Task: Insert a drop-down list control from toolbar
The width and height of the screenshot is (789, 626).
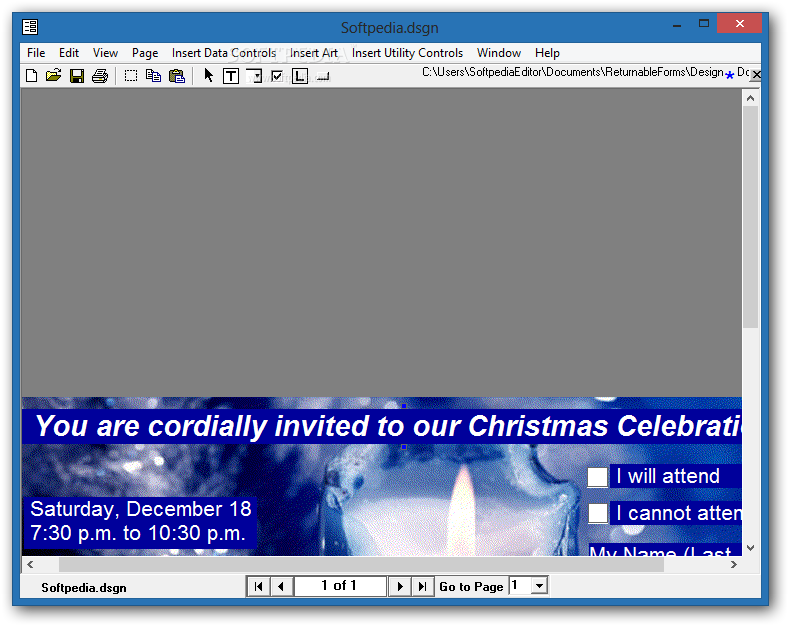Action: 254,76
